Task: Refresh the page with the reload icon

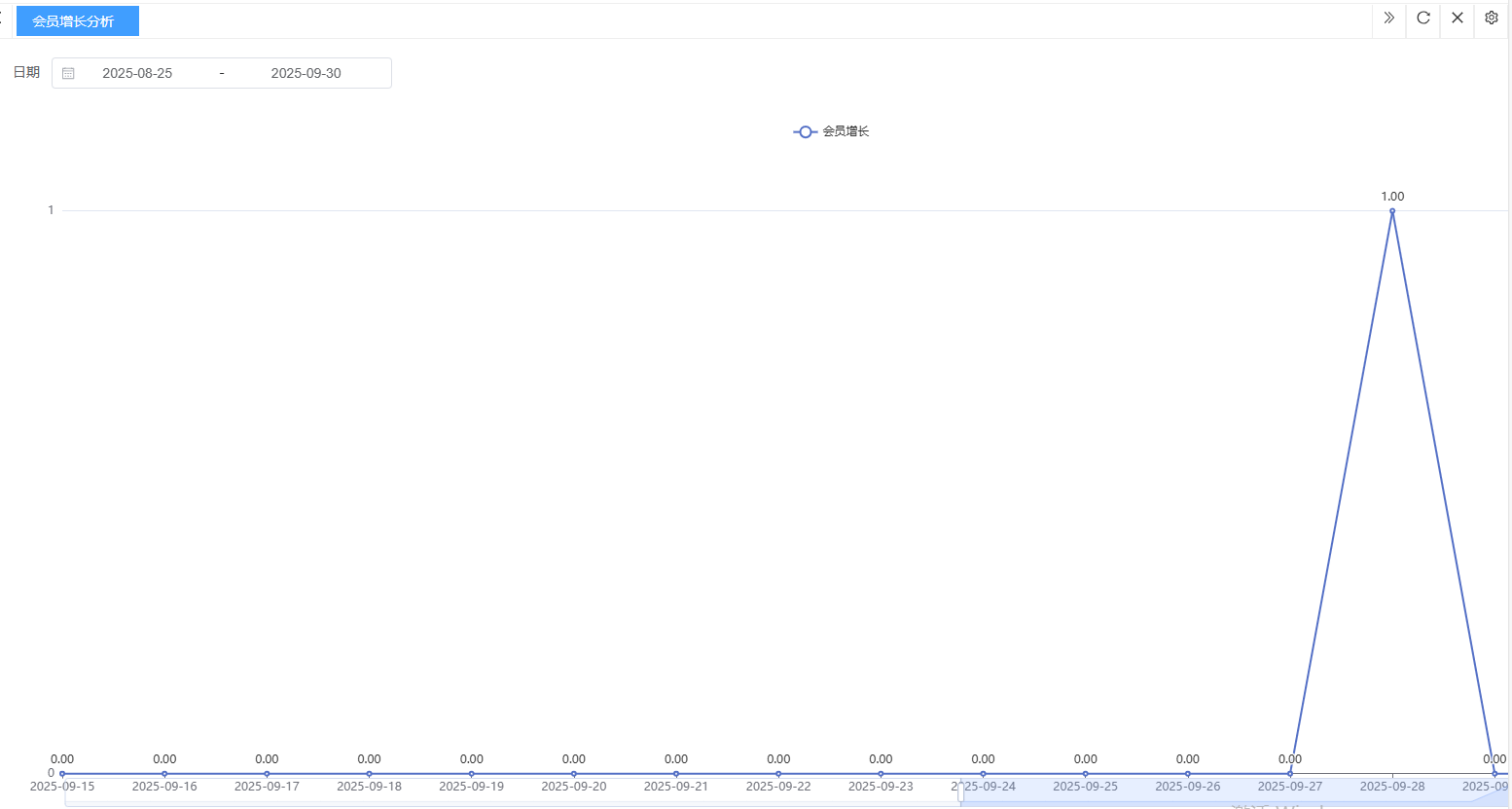Action: tap(1422, 18)
